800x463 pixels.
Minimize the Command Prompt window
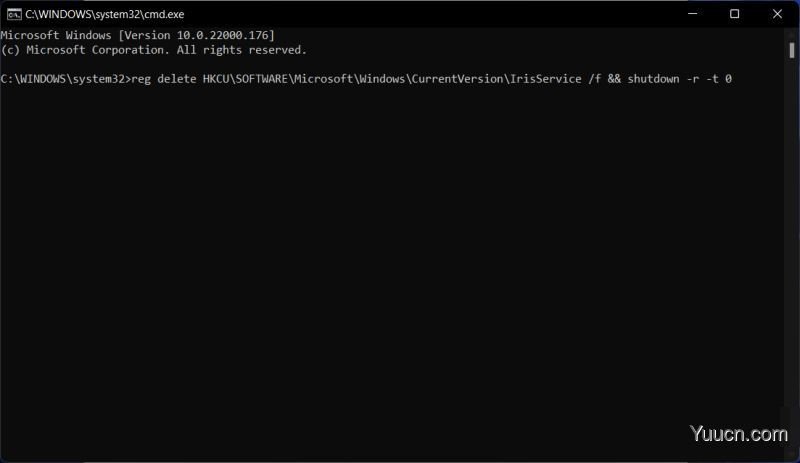point(692,14)
